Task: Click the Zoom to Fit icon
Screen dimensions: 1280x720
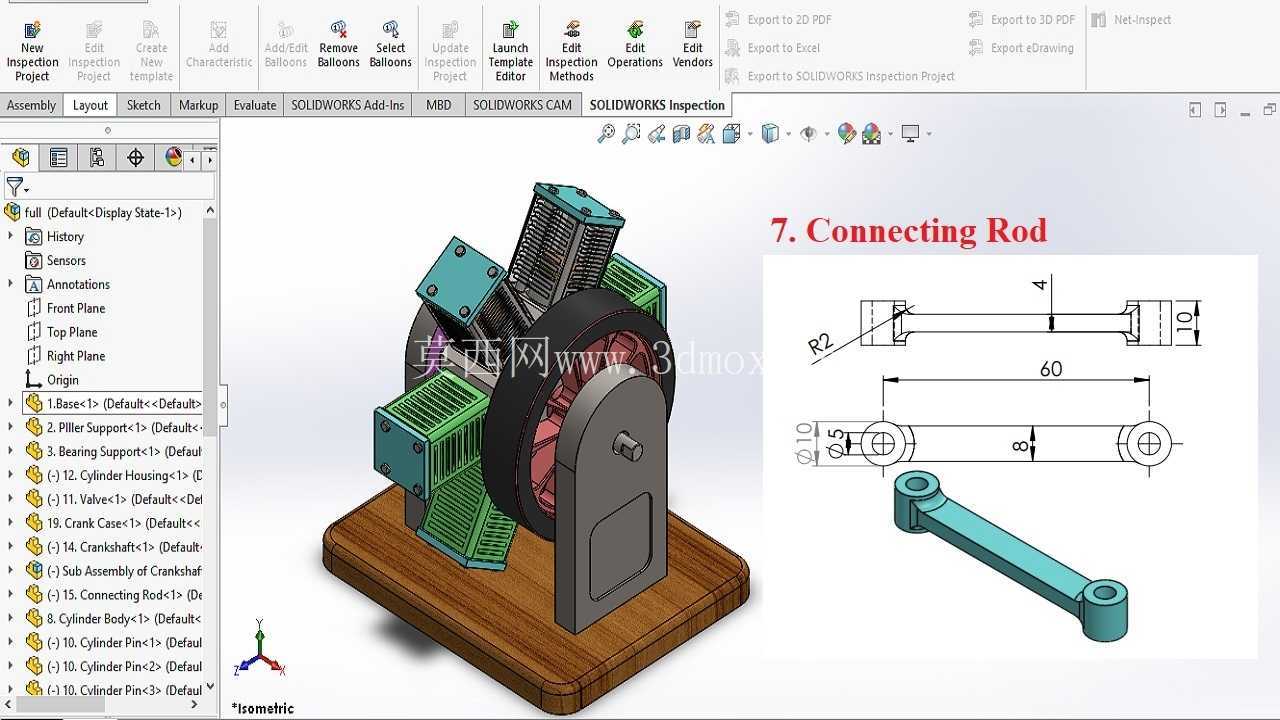Action: (x=606, y=133)
